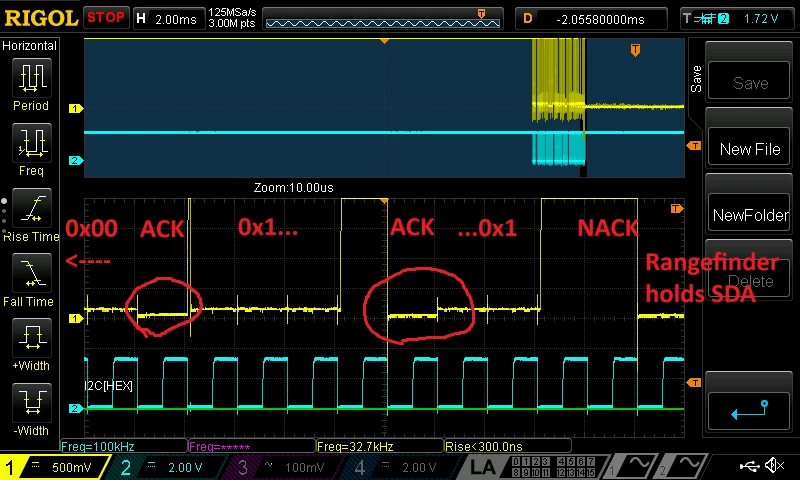The width and height of the screenshot is (800, 480).
Task: Click the muted speaker sound icon
Action: point(776,465)
